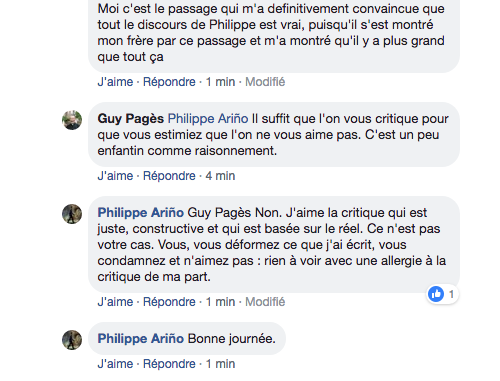Viewport: 500px width, 381px height.
Task: Reply to Guy Pagès's comment via Répondre
Action: (169, 176)
